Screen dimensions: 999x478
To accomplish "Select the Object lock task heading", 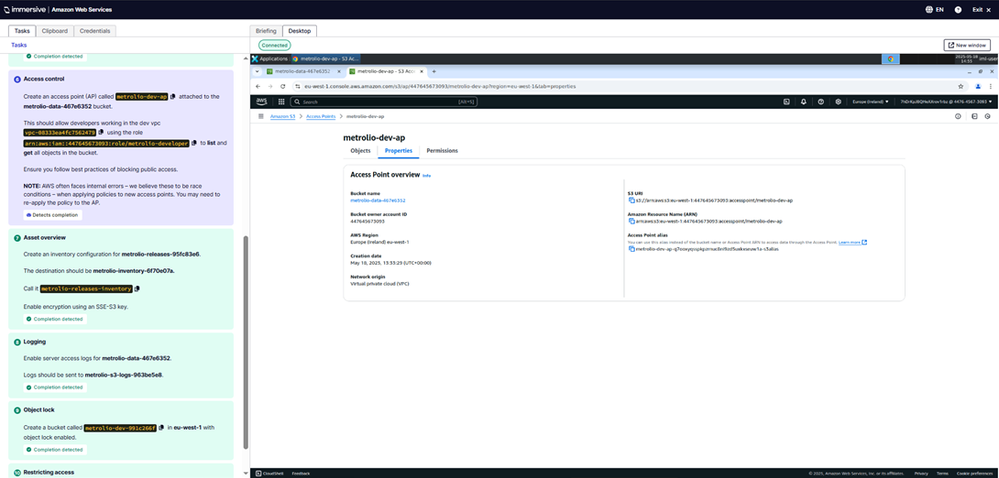I will click(x=40, y=410).
